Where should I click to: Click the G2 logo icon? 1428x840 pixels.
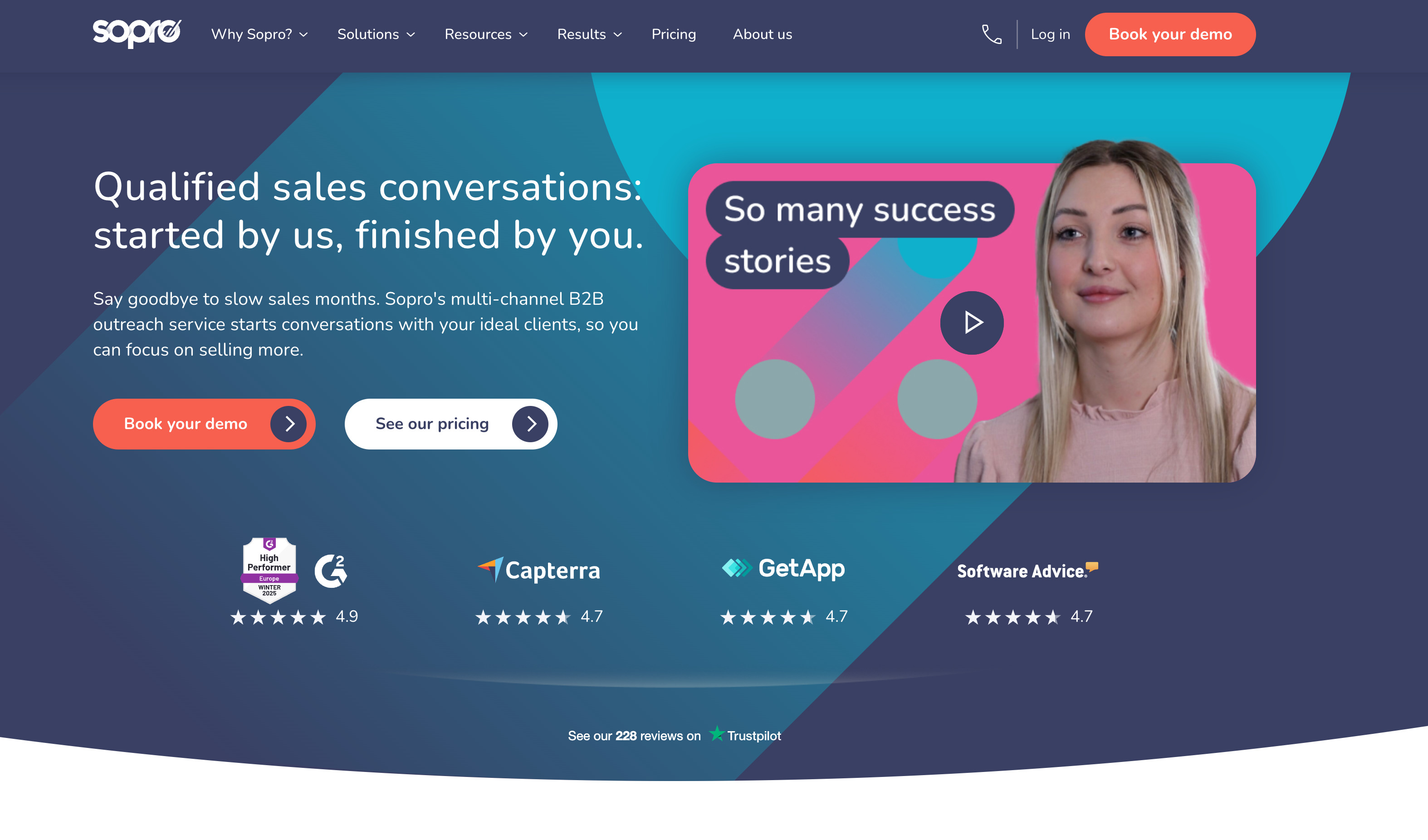[x=331, y=571]
